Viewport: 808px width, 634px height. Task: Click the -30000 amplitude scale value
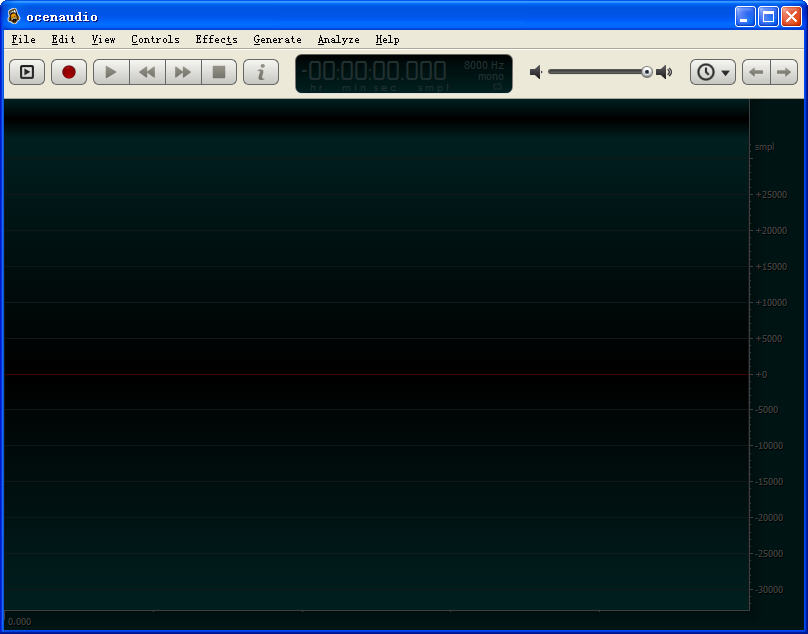(769, 589)
